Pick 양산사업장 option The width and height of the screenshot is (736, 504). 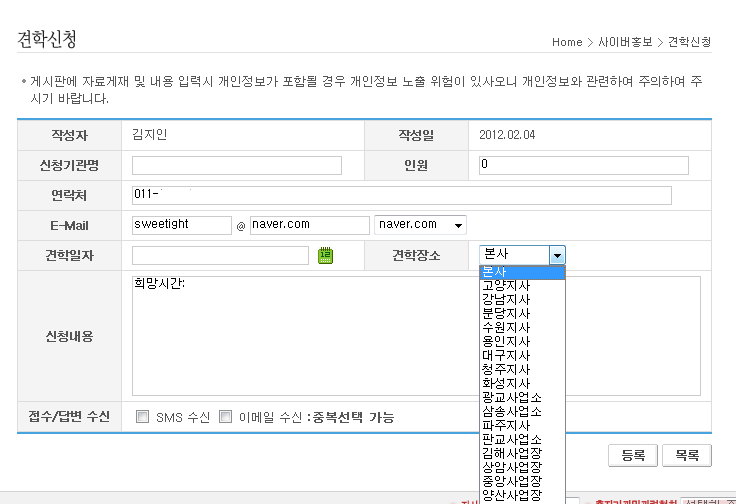click(x=522, y=496)
